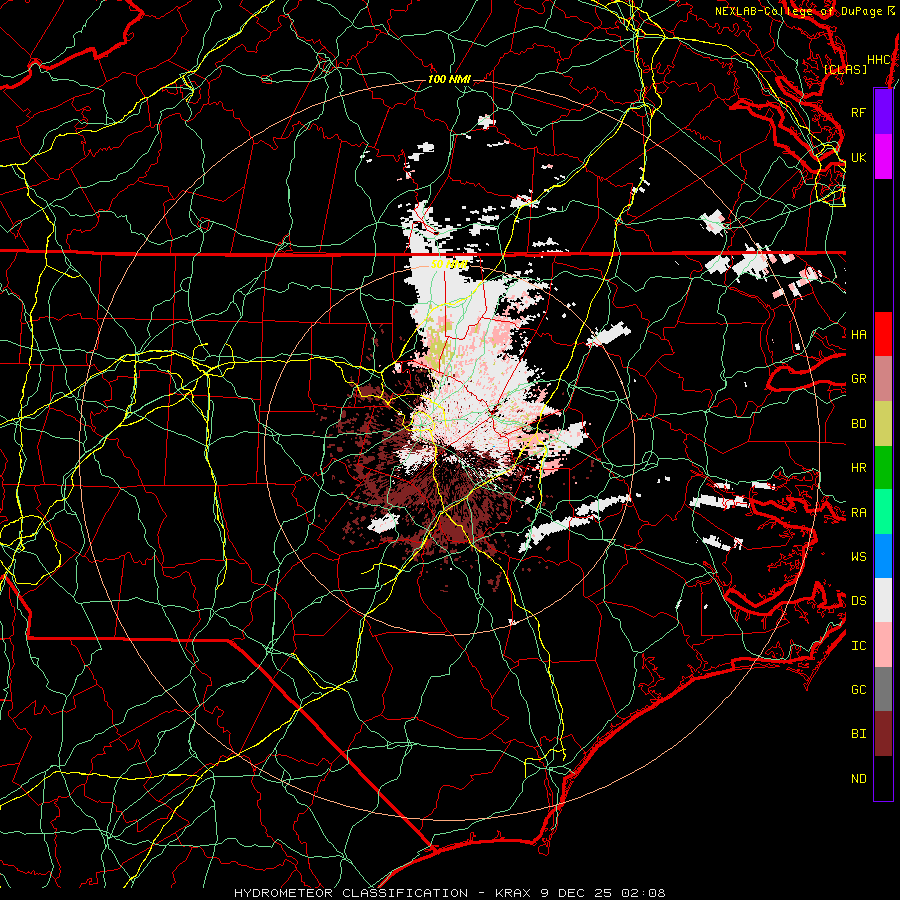Pick the brown BI legend swatch

pyautogui.click(x=883, y=734)
